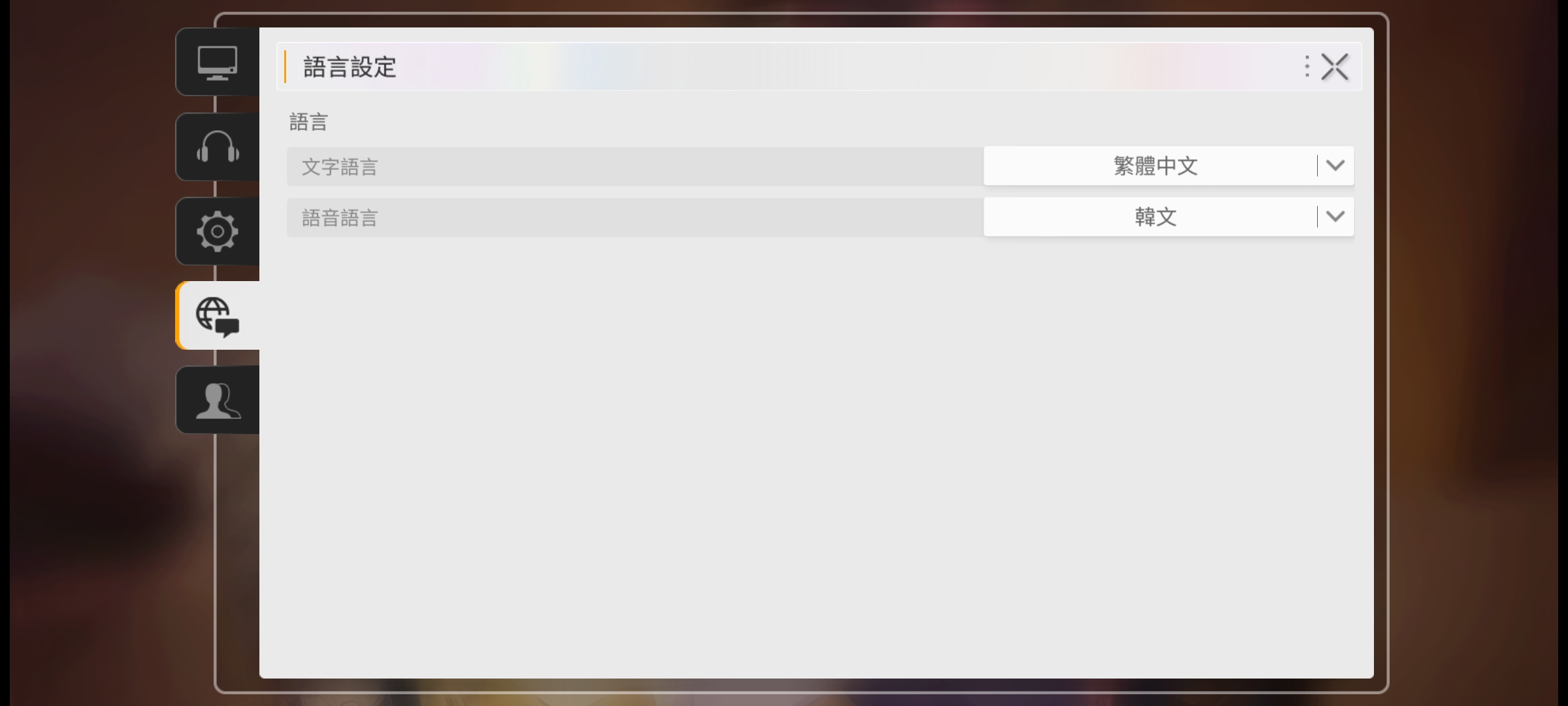Screen dimensions: 1568x706
Task: Select the globe language settings tab
Action: (x=218, y=316)
